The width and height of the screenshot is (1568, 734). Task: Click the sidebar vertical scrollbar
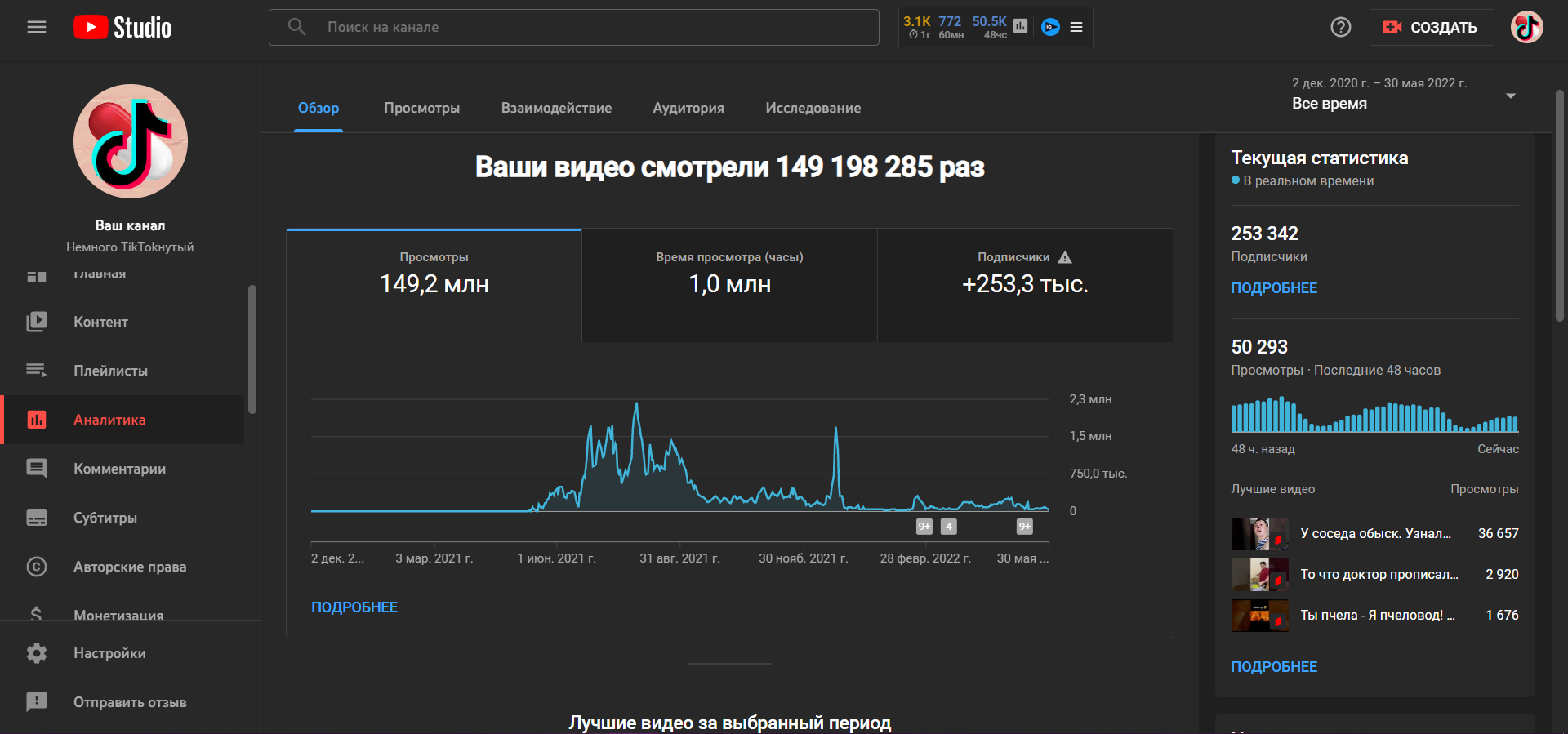click(x=252, y=349)
